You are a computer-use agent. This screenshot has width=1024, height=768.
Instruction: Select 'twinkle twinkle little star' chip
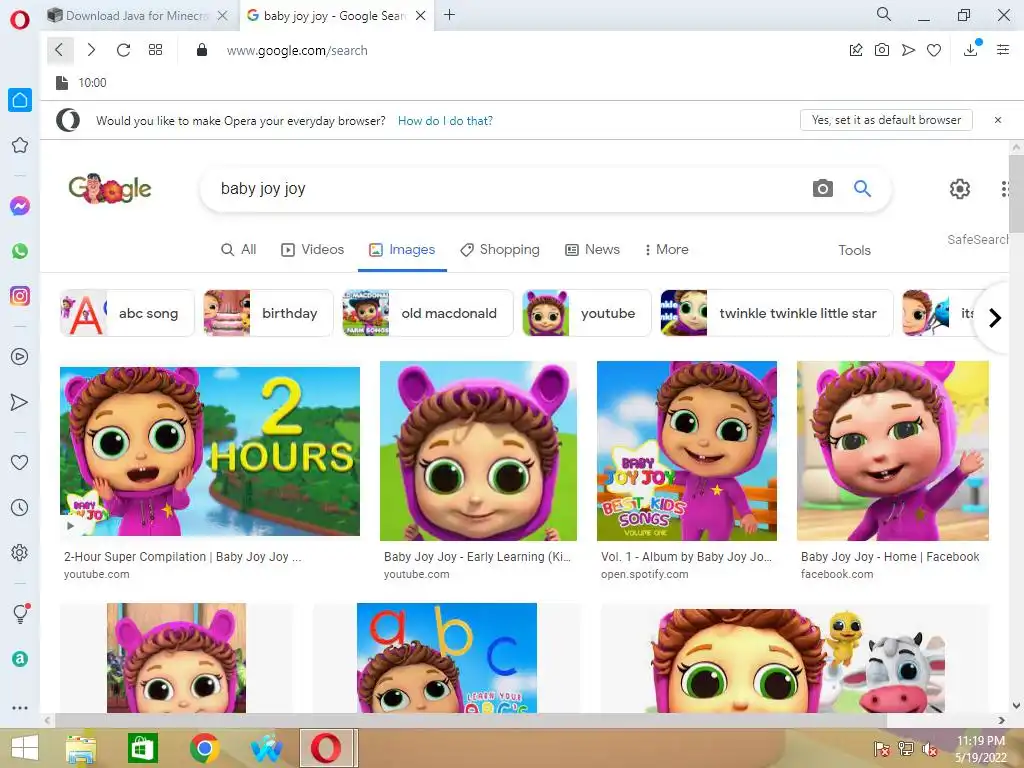point(776,313)
